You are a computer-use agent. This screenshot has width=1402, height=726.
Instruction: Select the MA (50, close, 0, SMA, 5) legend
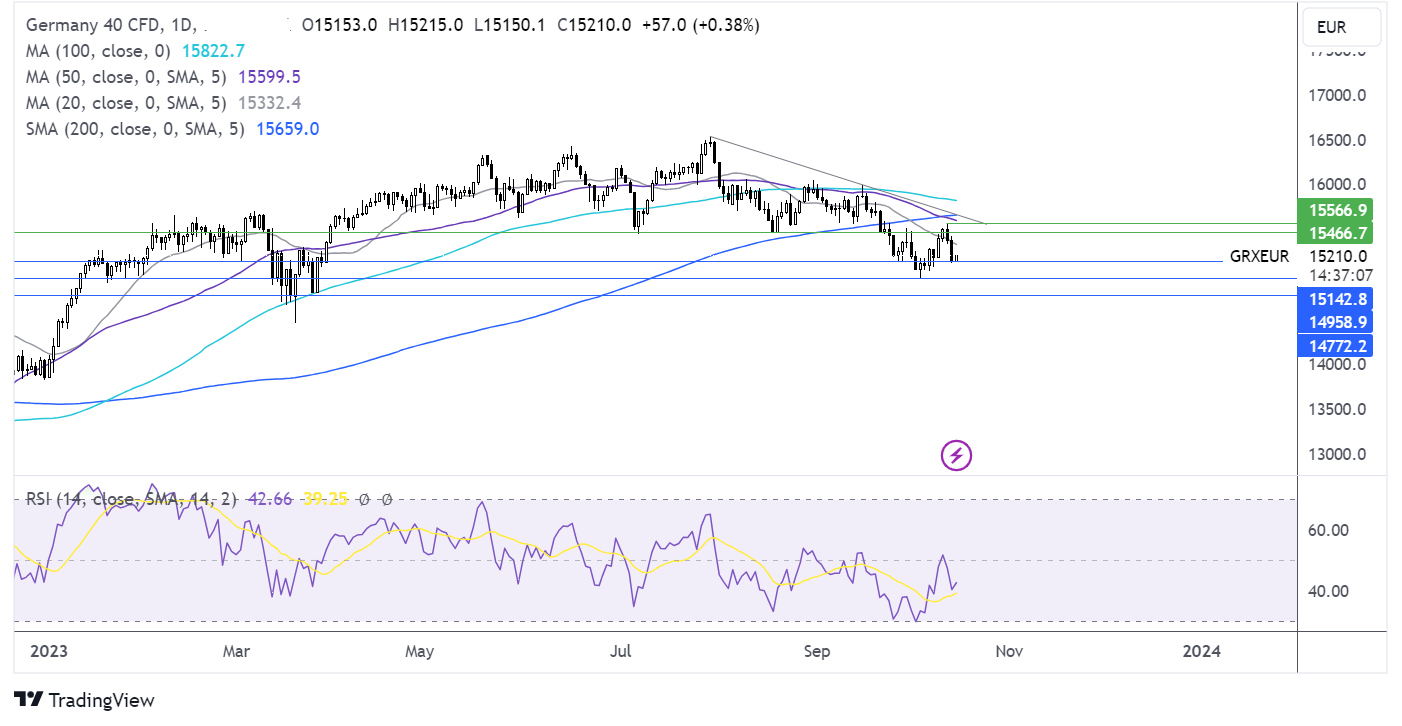pos(125,76)
